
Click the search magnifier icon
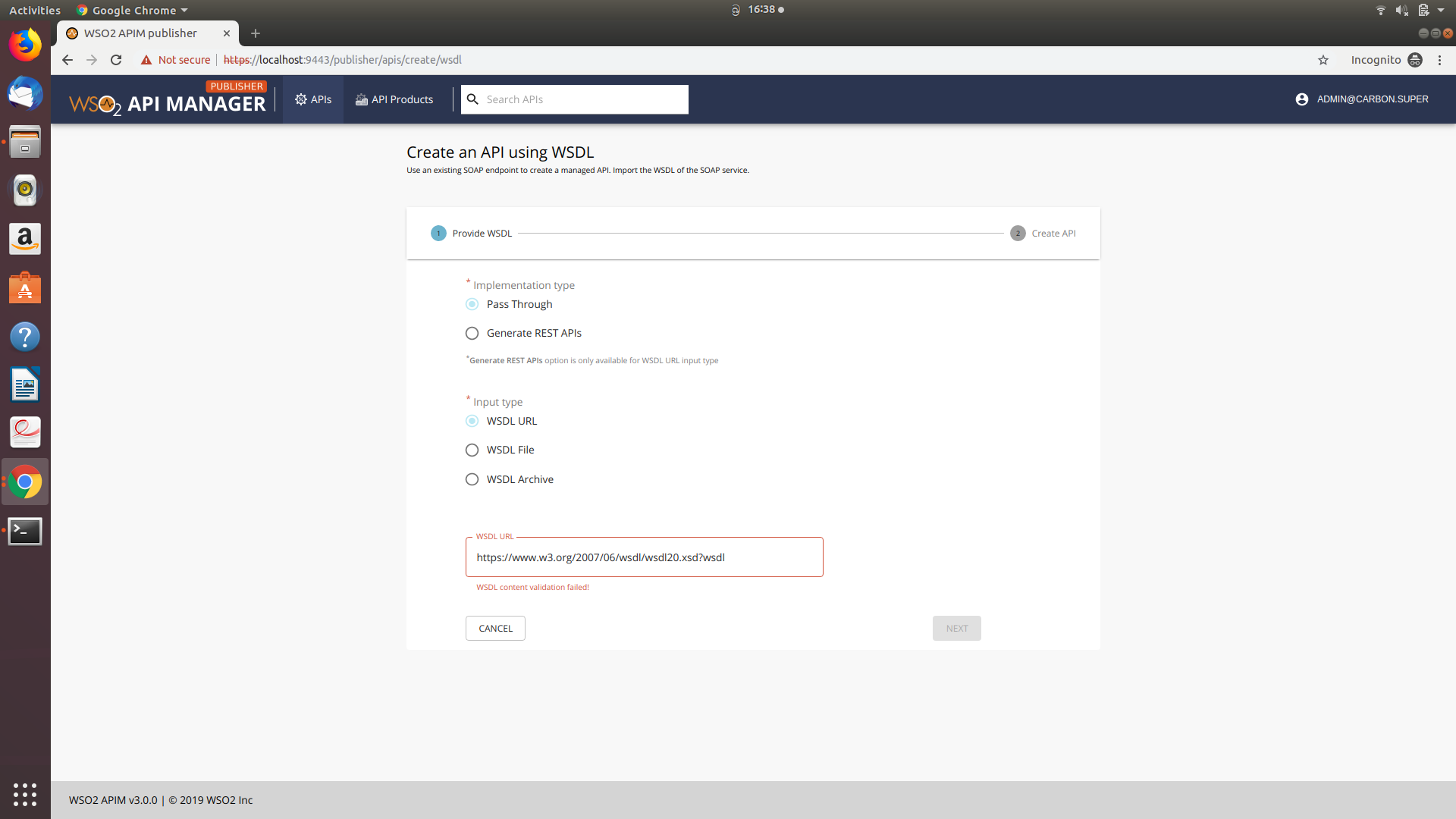[472, 99]
